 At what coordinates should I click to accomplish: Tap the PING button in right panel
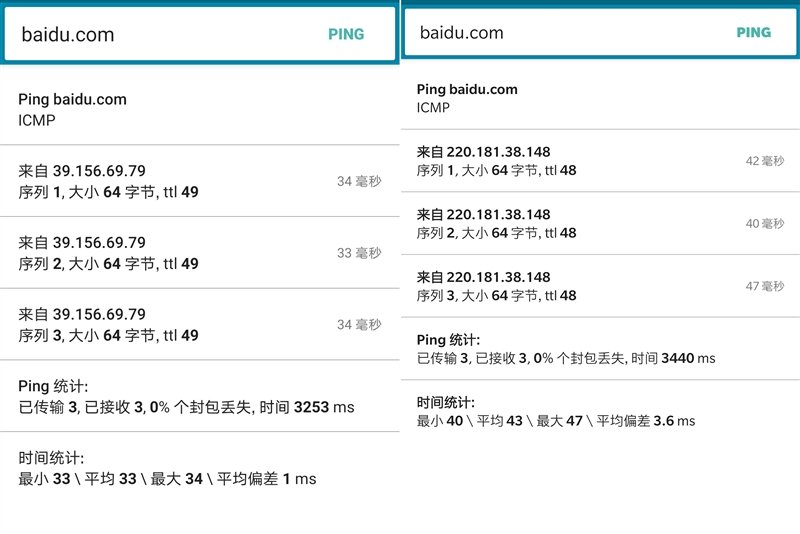click(754, 33)
